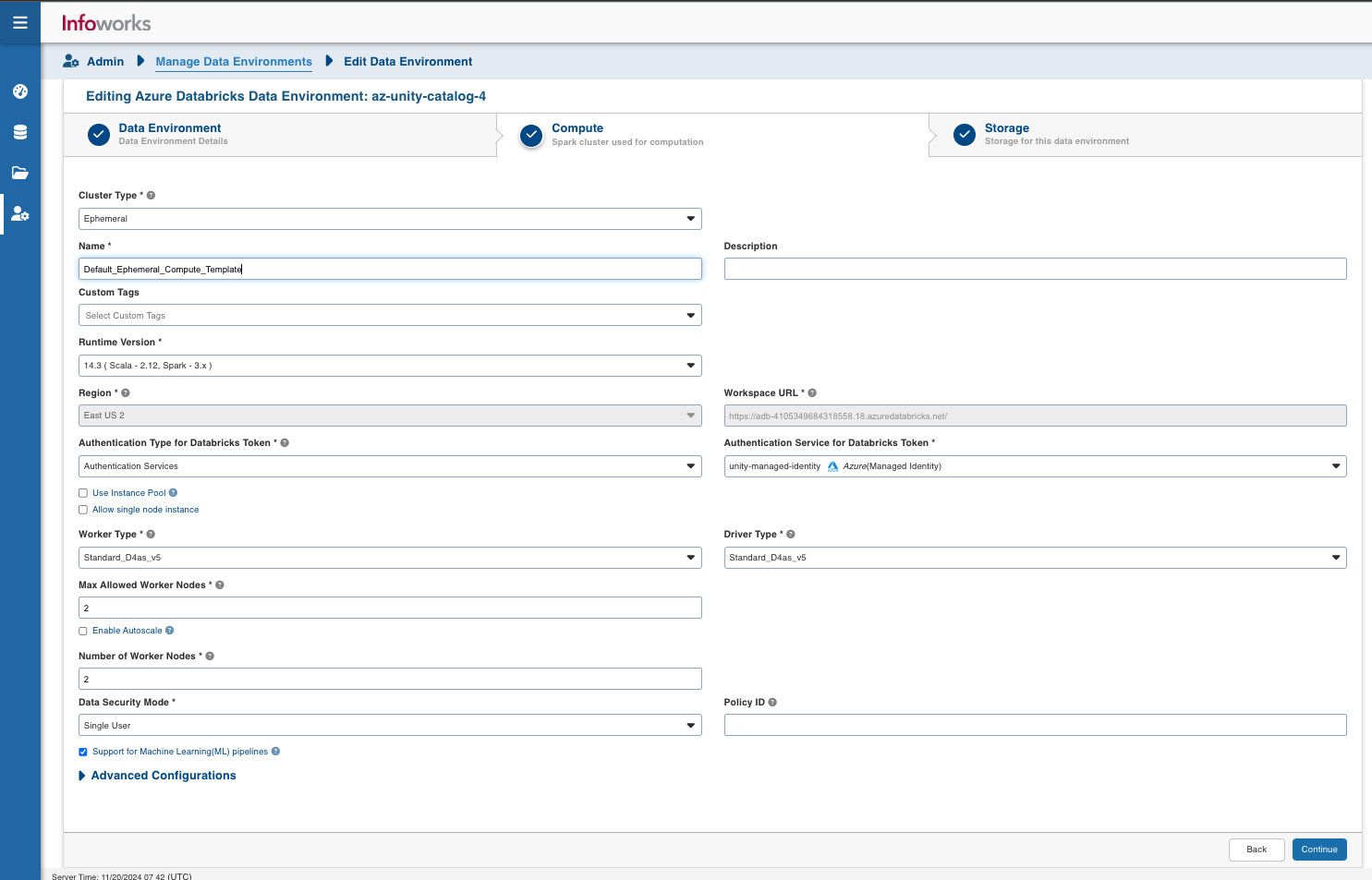Enable Use Instance Pool checkbox
Viewport: 1372px width, 880px height.
83,493
